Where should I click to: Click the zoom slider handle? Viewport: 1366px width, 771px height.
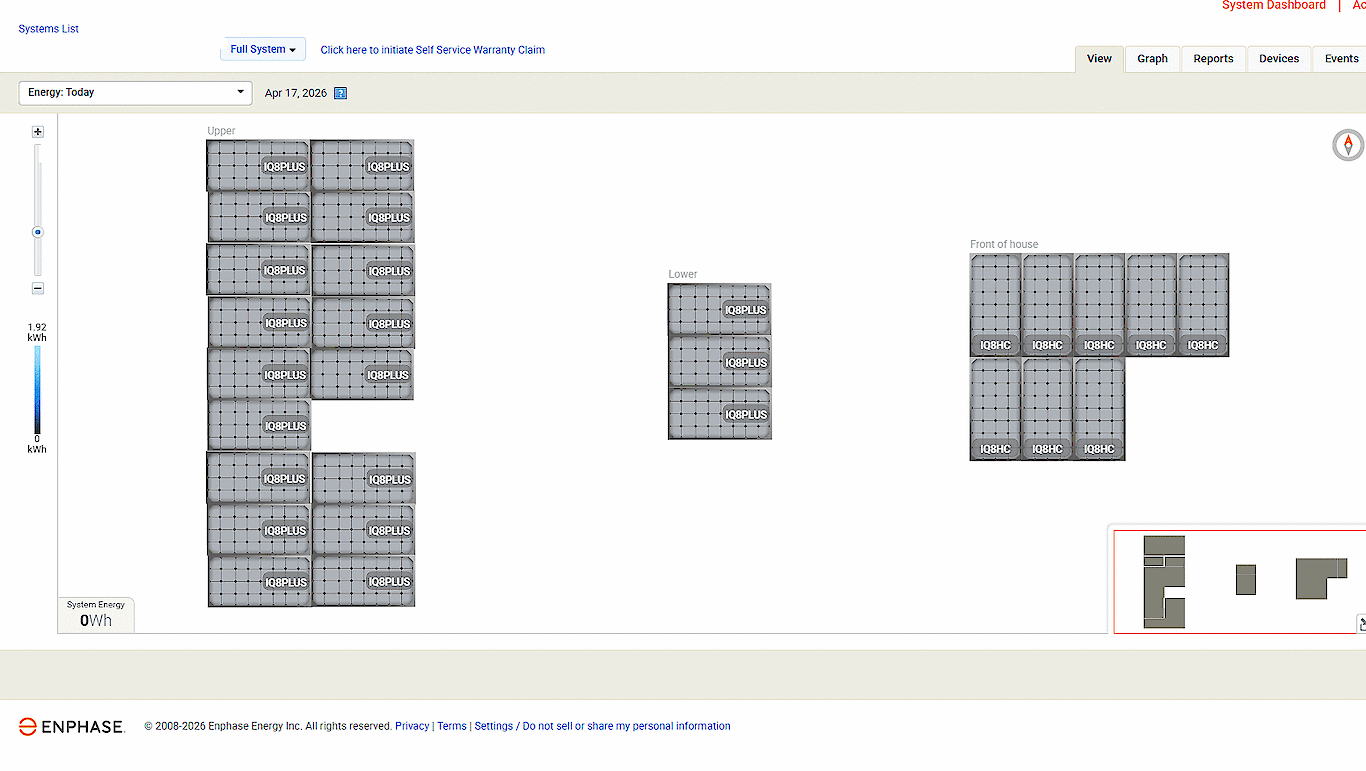click(x=38, y=232)
